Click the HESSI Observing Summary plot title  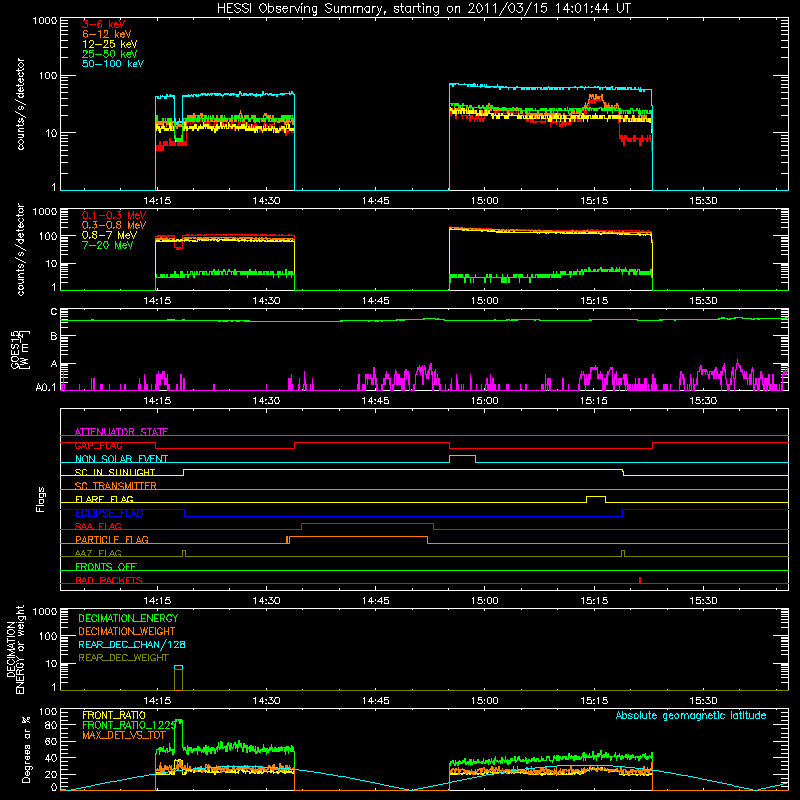click(423, 9)
